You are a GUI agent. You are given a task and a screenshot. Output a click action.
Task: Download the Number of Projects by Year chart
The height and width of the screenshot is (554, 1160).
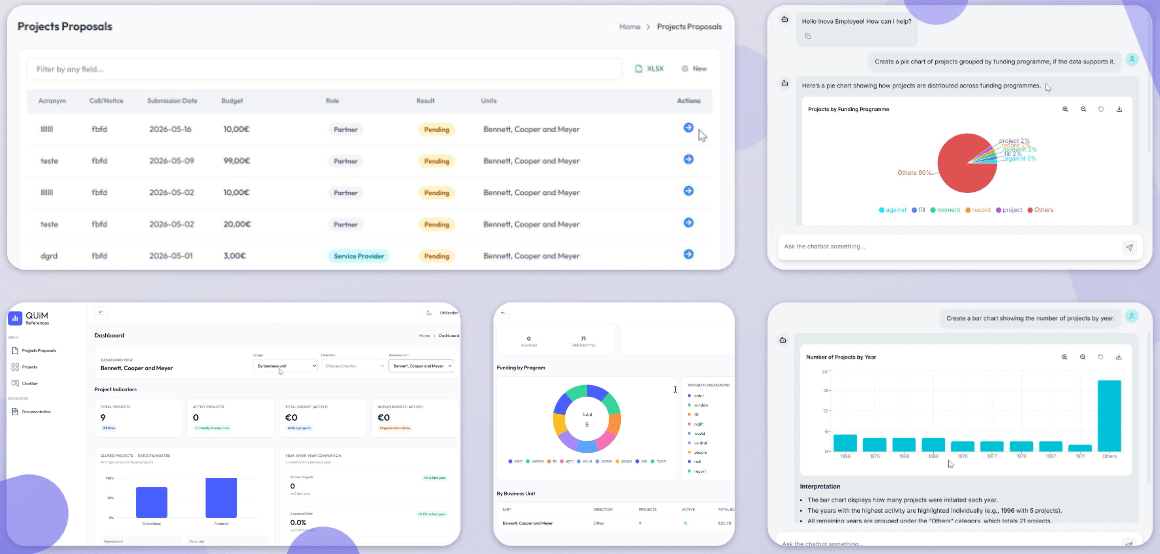click(1119, 357)
